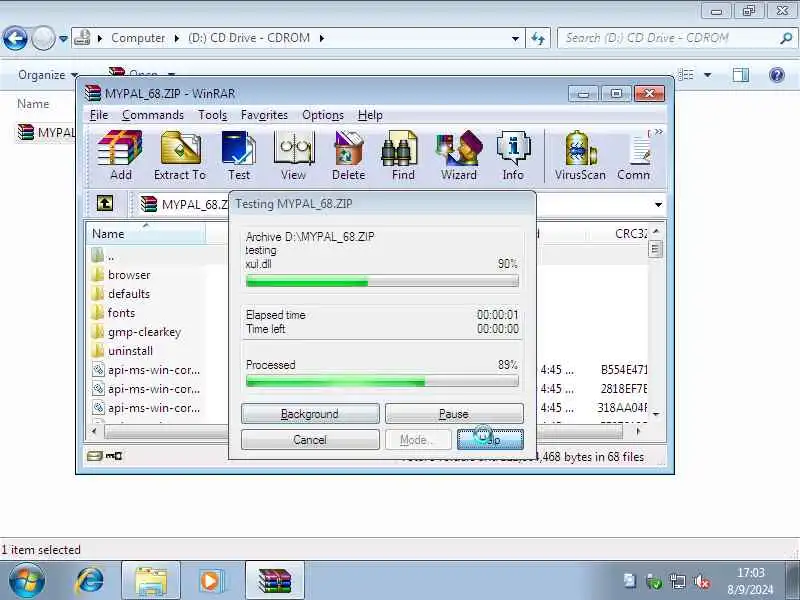
Task: Click the horizontal scrollbar left arrow in WinRAR
Action: [94, 432]
